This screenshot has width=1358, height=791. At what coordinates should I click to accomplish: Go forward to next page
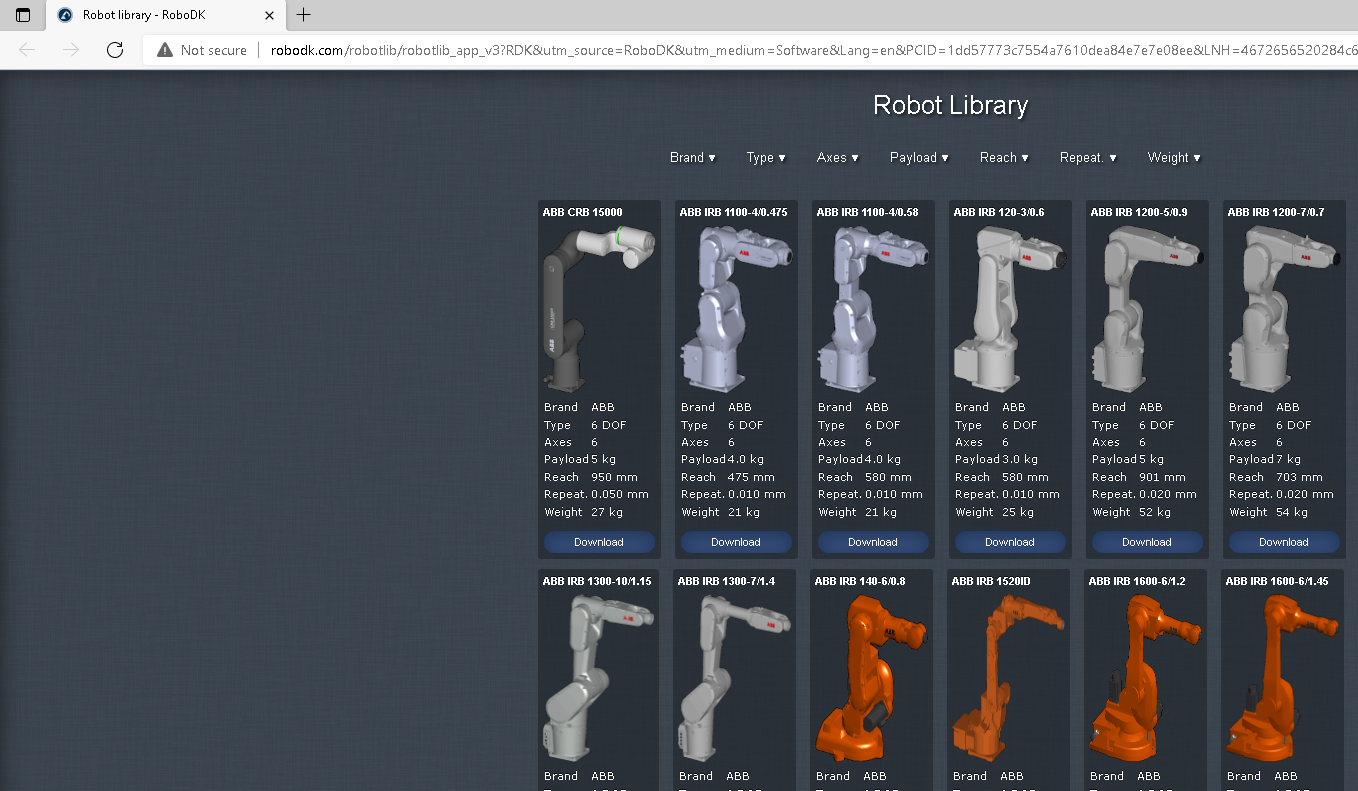70,50
